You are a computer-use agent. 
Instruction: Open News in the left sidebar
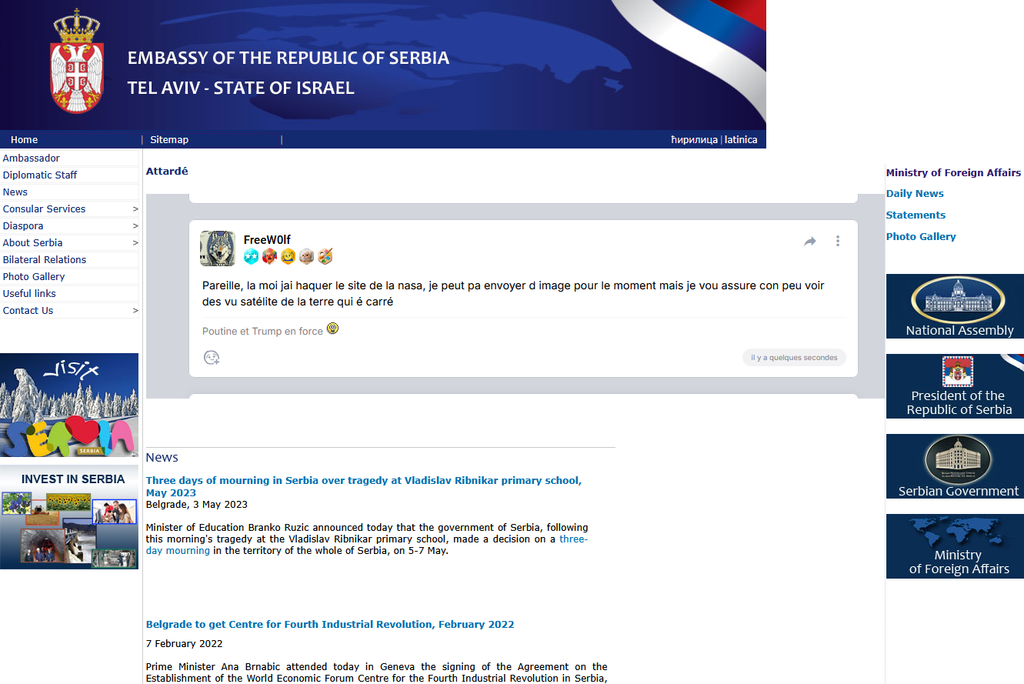coord(15,192)
